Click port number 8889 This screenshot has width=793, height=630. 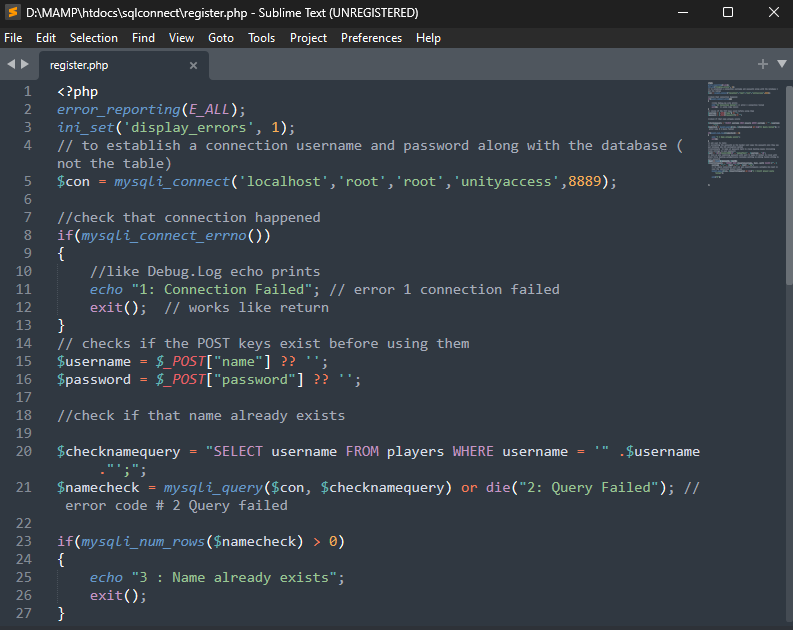pos(585,182)
